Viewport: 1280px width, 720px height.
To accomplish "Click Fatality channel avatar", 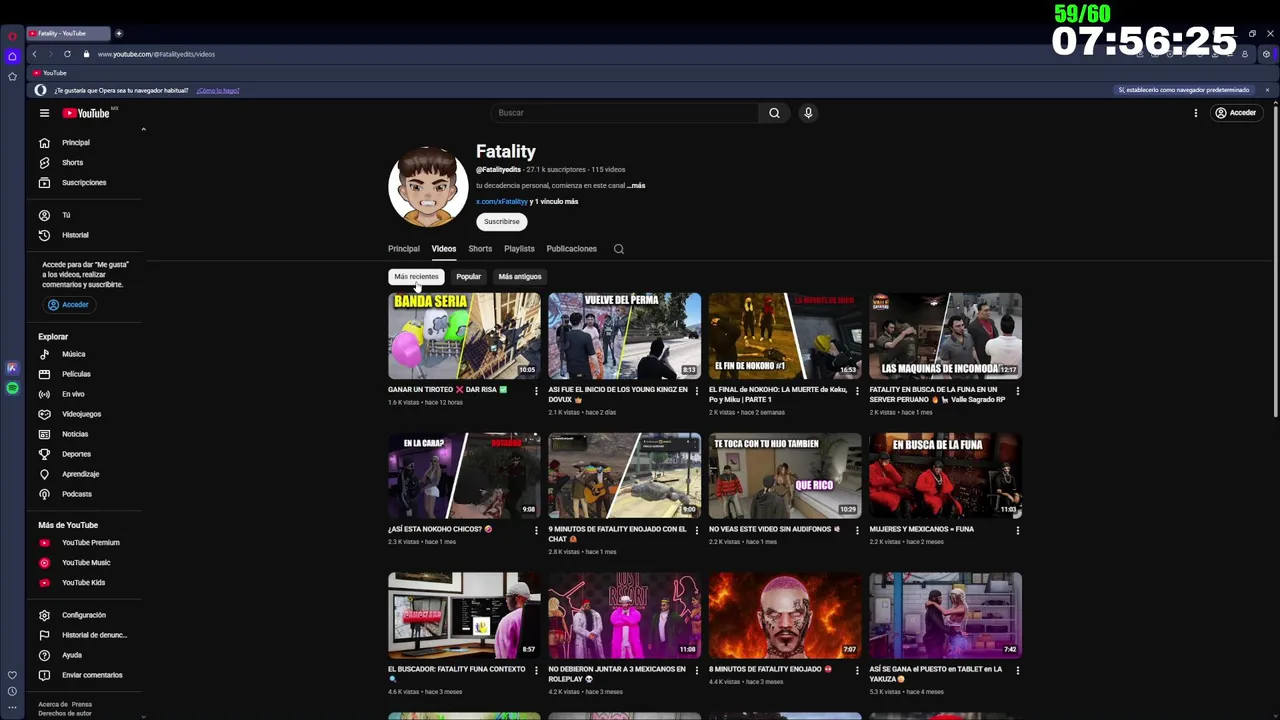I will click(x=428, y=187).
